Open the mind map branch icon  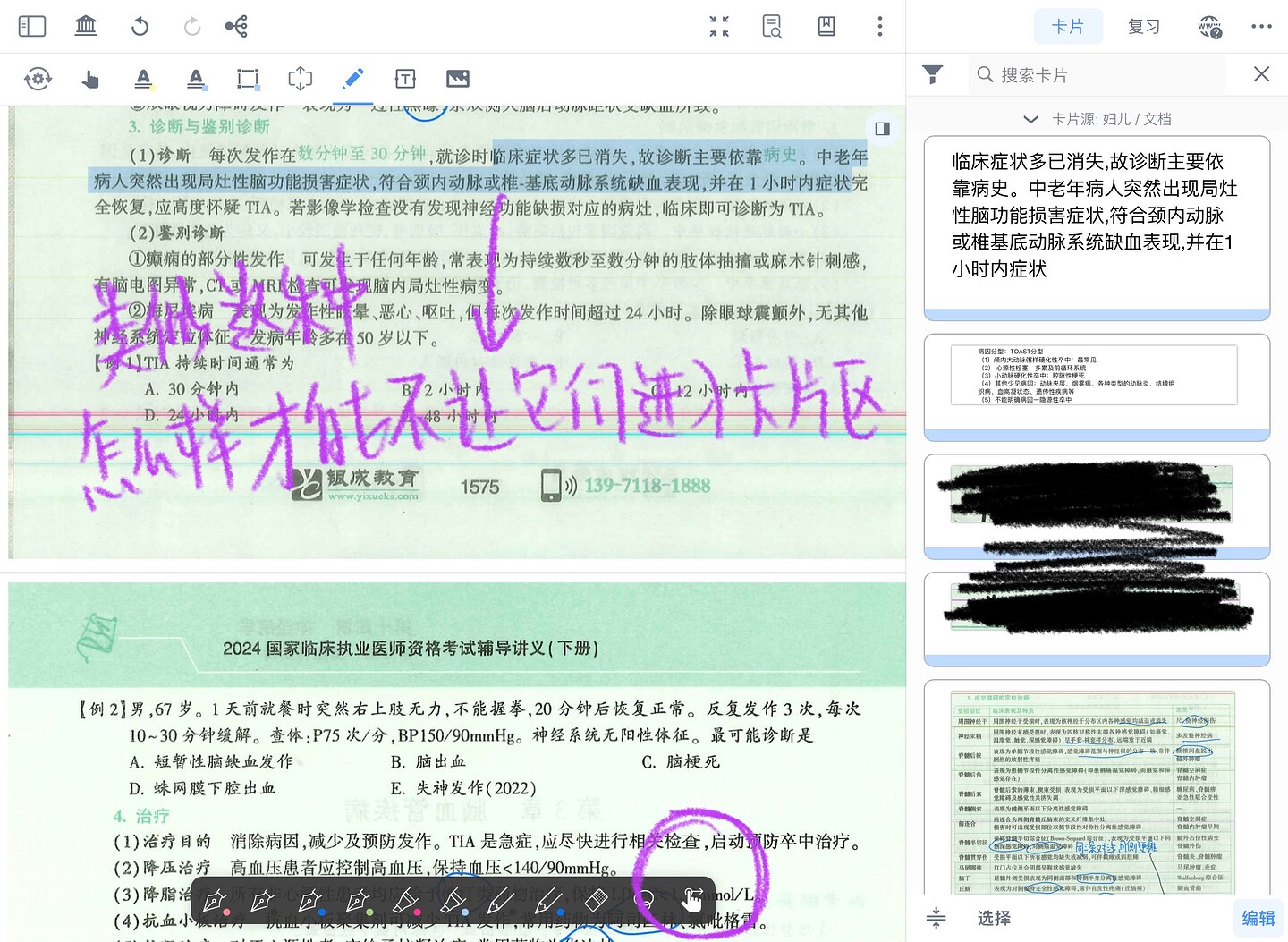(x=237, y=26)
